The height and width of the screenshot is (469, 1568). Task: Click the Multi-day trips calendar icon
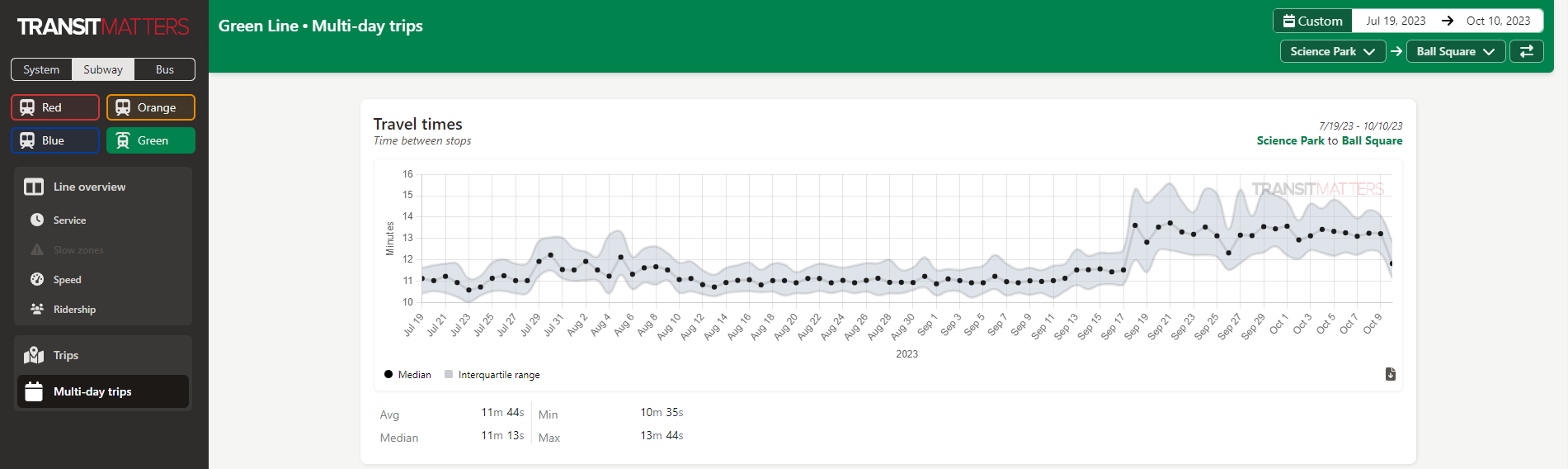[34, 391]
